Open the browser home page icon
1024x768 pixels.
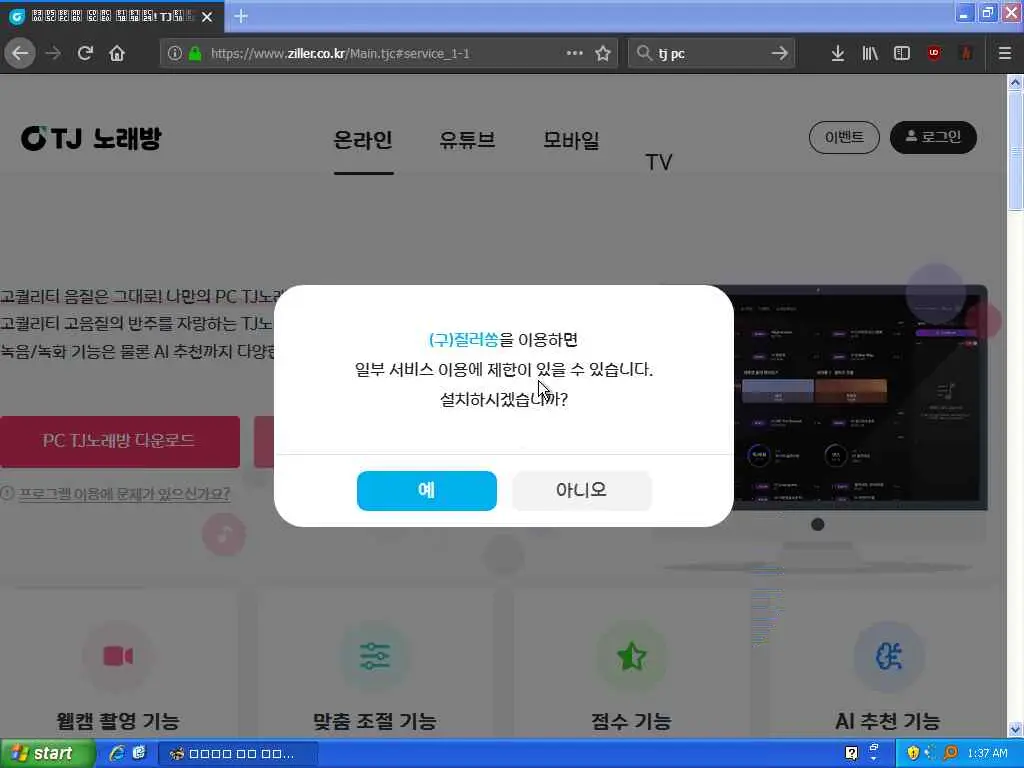tap(117, 53)
